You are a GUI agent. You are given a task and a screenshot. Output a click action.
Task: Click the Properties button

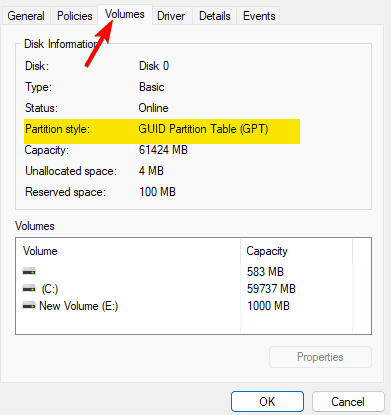tap(320, 357)
